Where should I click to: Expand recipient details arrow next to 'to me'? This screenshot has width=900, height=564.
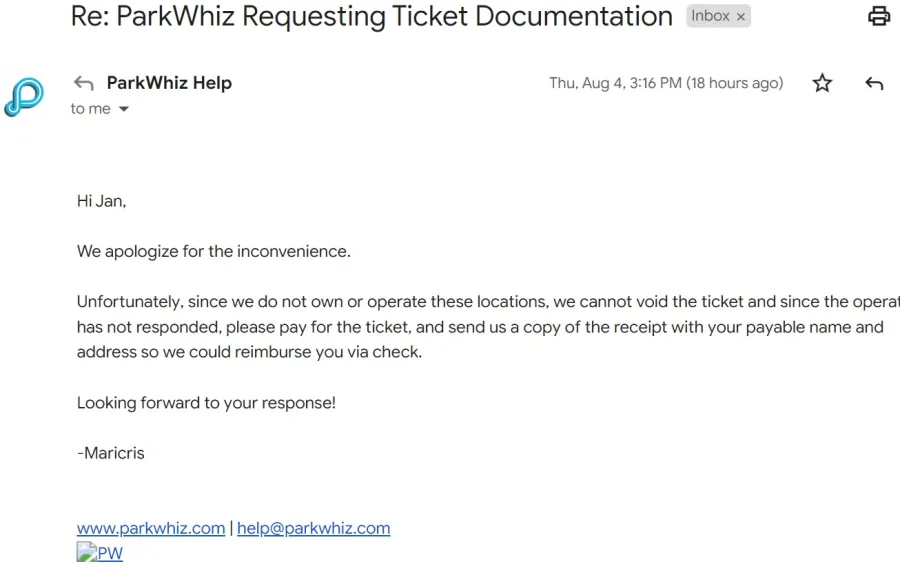pos(124,109)
